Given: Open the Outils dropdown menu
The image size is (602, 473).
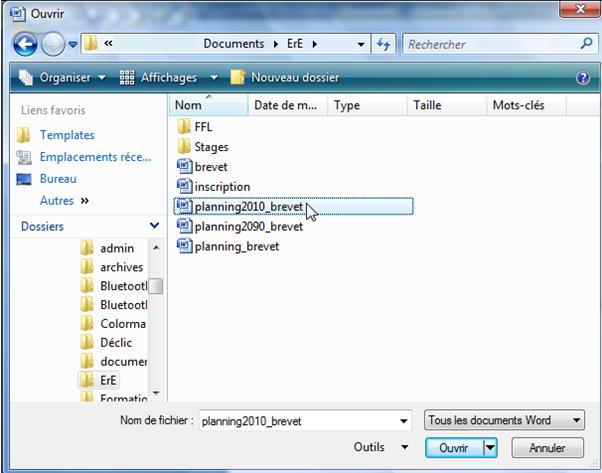Looking at the screenshot, I should (x=380, y=448).
